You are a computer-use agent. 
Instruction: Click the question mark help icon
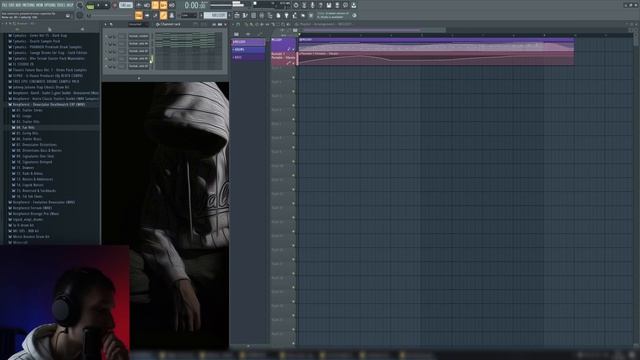320,5
